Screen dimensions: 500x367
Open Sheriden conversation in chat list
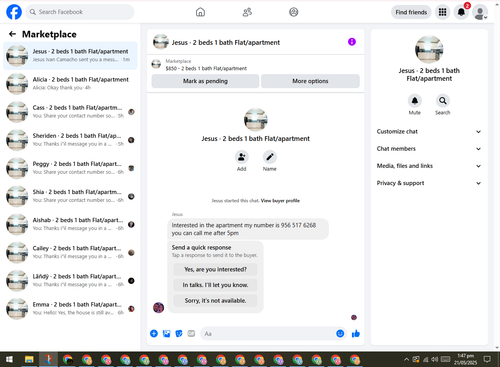70,140
